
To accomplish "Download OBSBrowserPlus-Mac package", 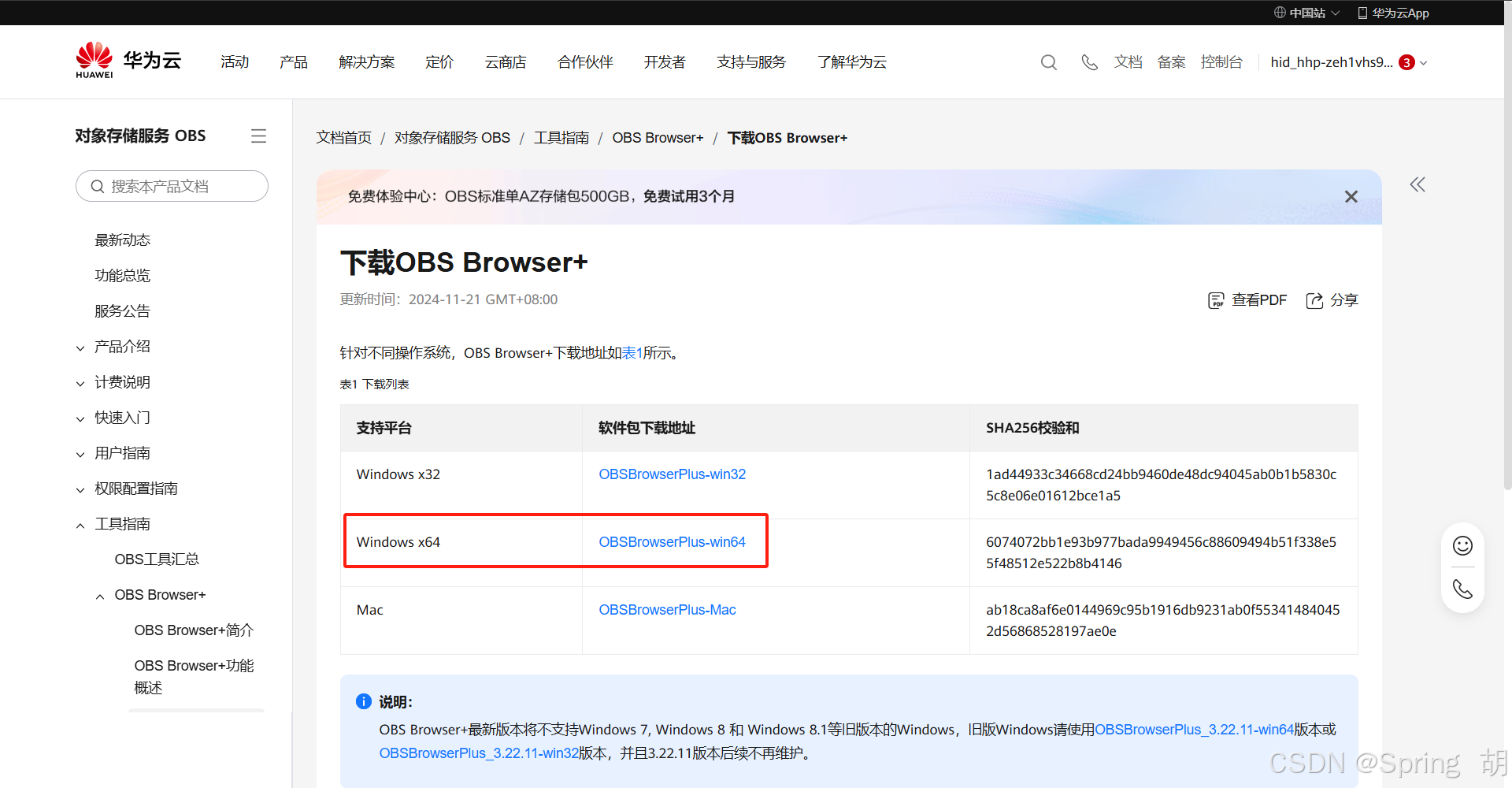I will [x=667, y=610].
